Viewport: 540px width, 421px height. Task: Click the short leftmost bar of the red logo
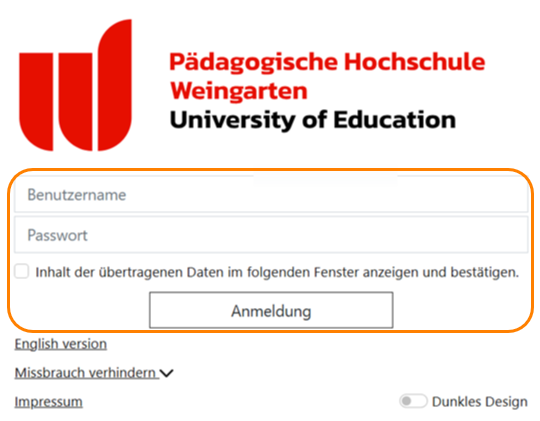click(x=36, y=102)
